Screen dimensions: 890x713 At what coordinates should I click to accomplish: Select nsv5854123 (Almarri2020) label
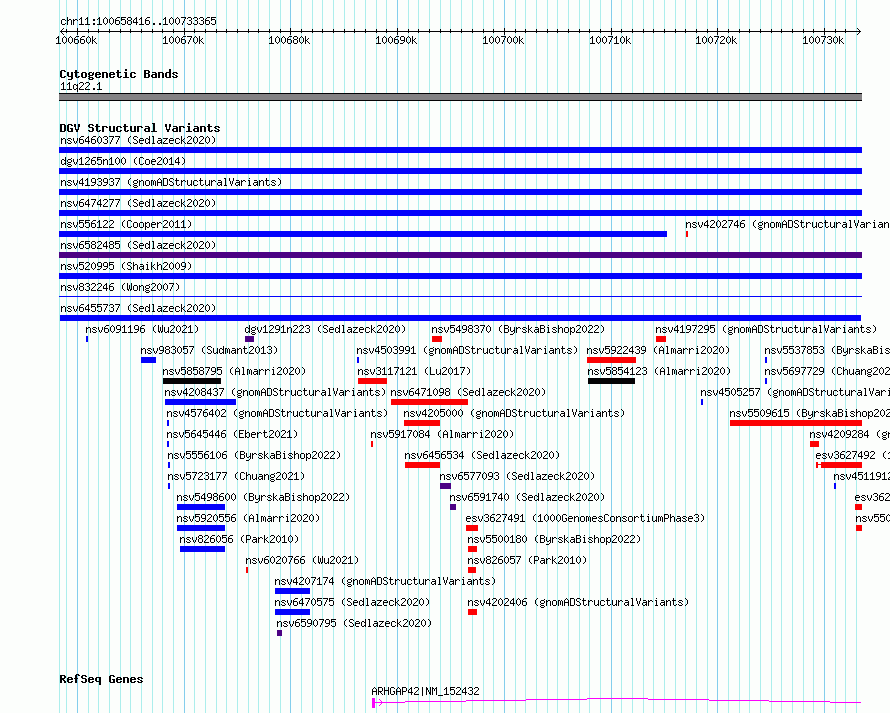coord(659,371)
